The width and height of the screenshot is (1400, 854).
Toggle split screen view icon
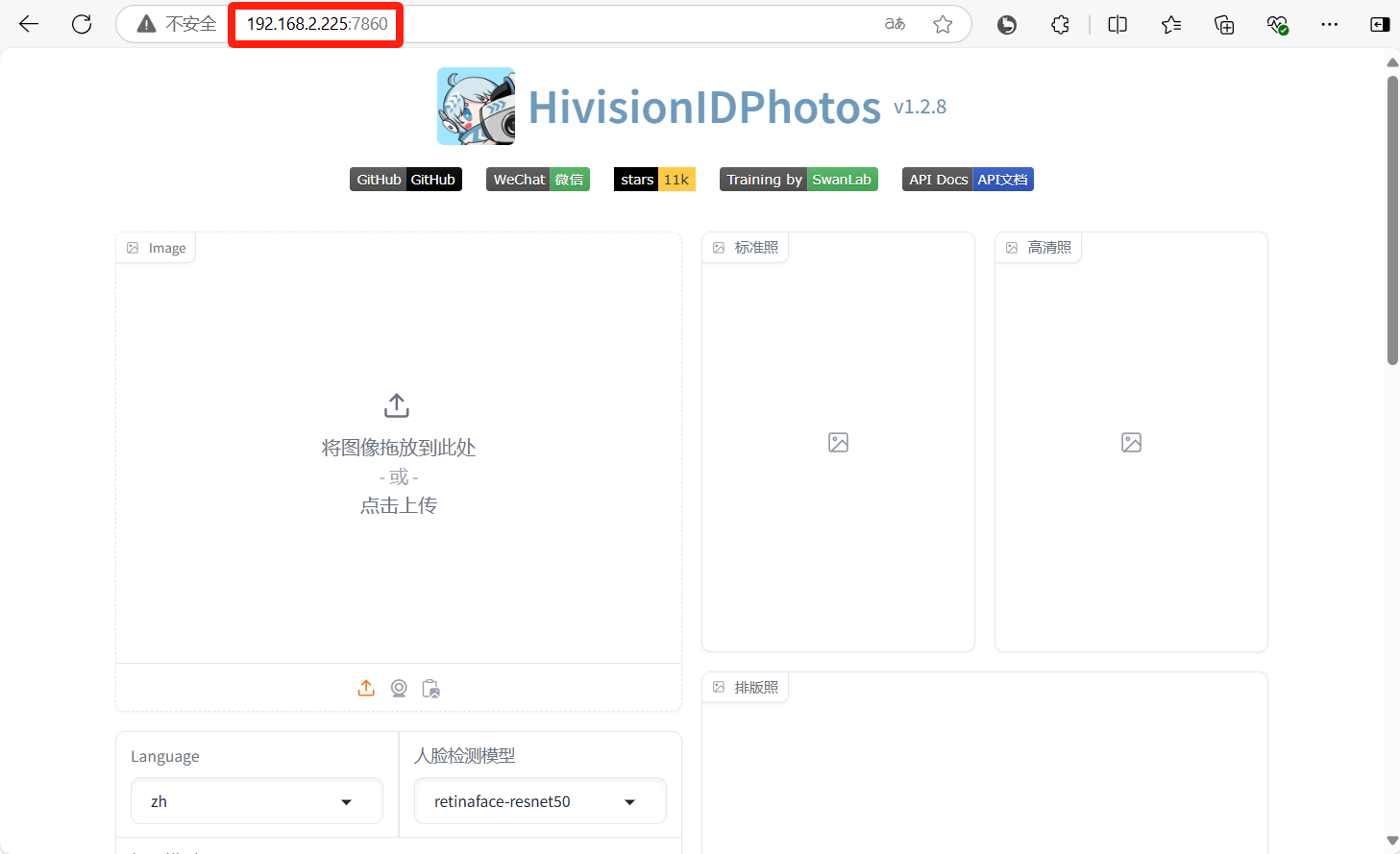pyautogui.click(x=1118, y=25)
